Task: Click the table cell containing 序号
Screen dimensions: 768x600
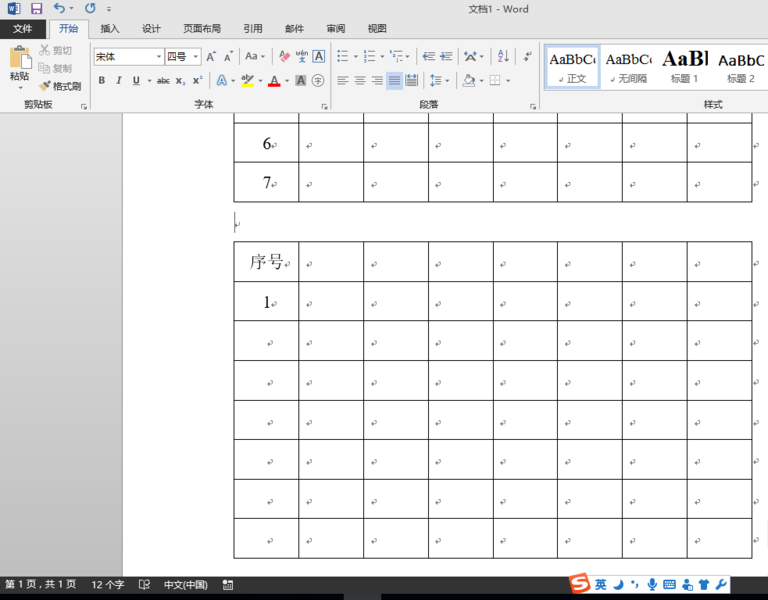Action: coord(266,262)
